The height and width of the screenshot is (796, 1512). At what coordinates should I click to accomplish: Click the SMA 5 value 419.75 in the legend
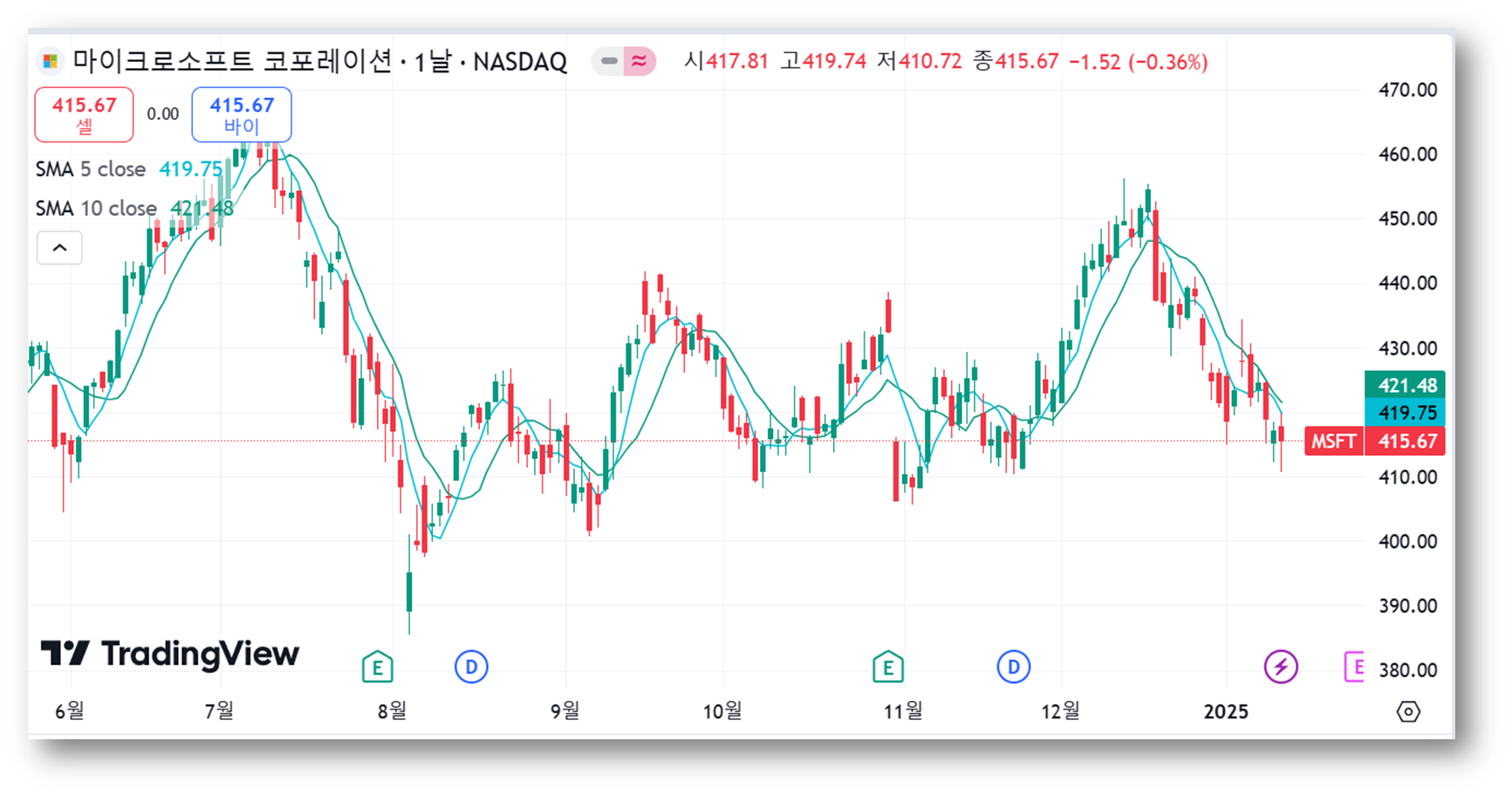pyautogui.click(x=191, y=169)
